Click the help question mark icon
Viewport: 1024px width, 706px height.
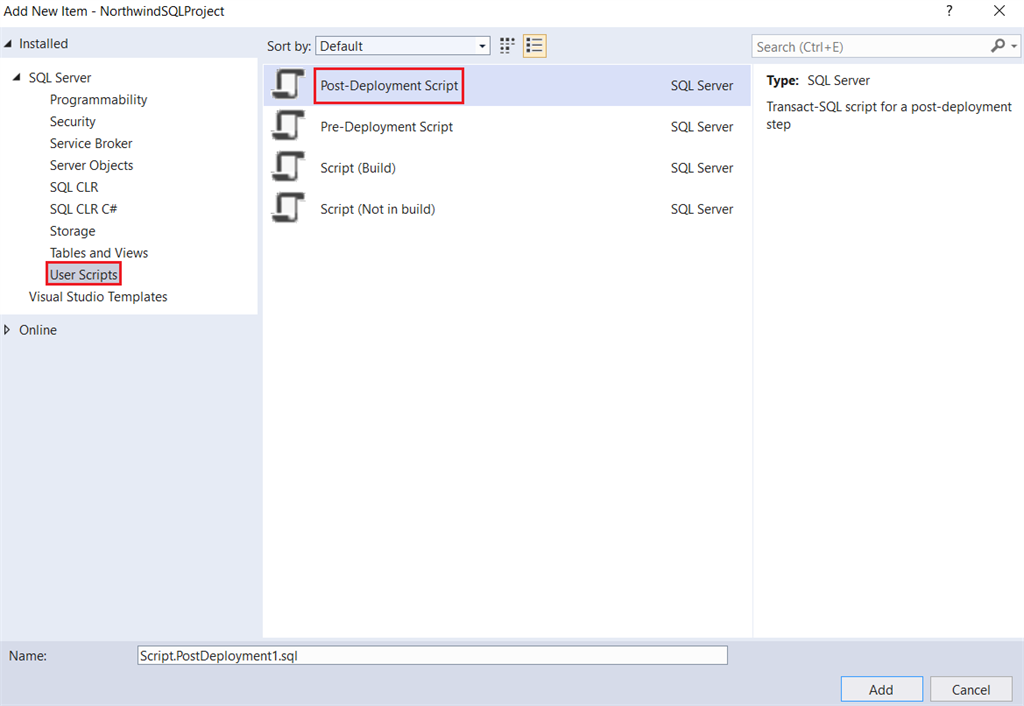[x=949, y=11]
